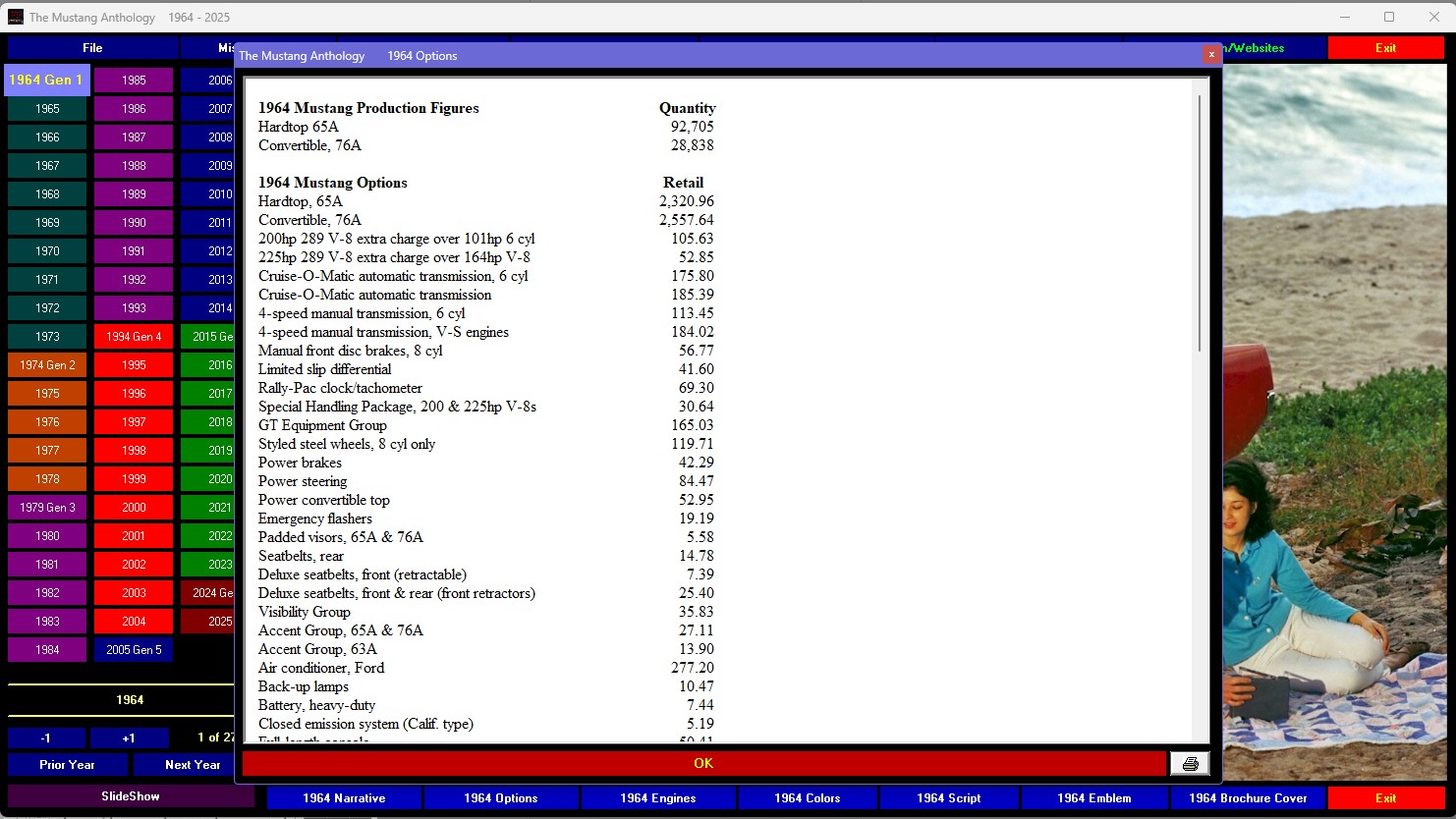Click the beach brochure photo
Viewport: 1456px width, 819px height.
pos(1335,422)
